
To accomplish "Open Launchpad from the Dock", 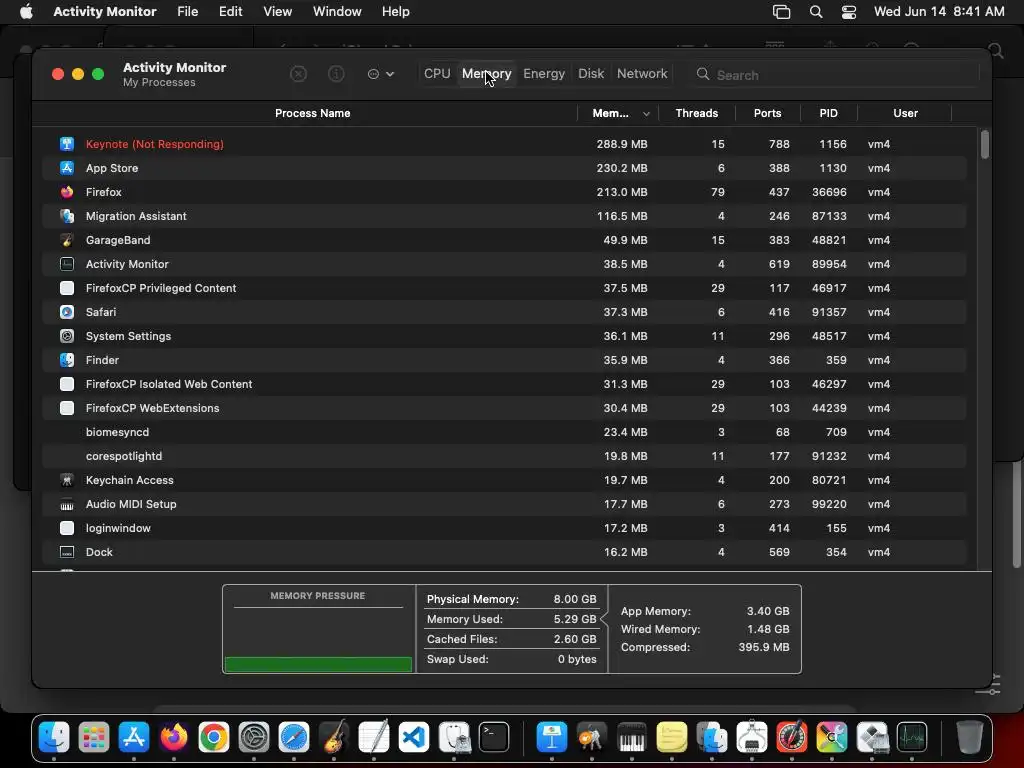I will pos(93,737).
